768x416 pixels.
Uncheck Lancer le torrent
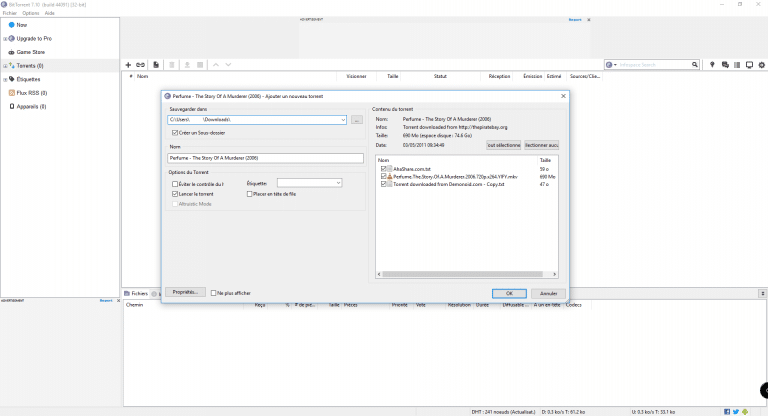point(175,194)
